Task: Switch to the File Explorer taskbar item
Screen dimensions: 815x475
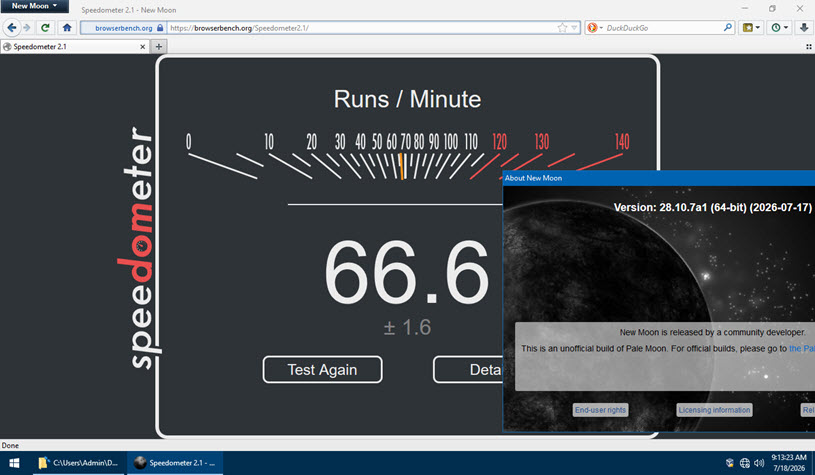Action: click(79, 463)
